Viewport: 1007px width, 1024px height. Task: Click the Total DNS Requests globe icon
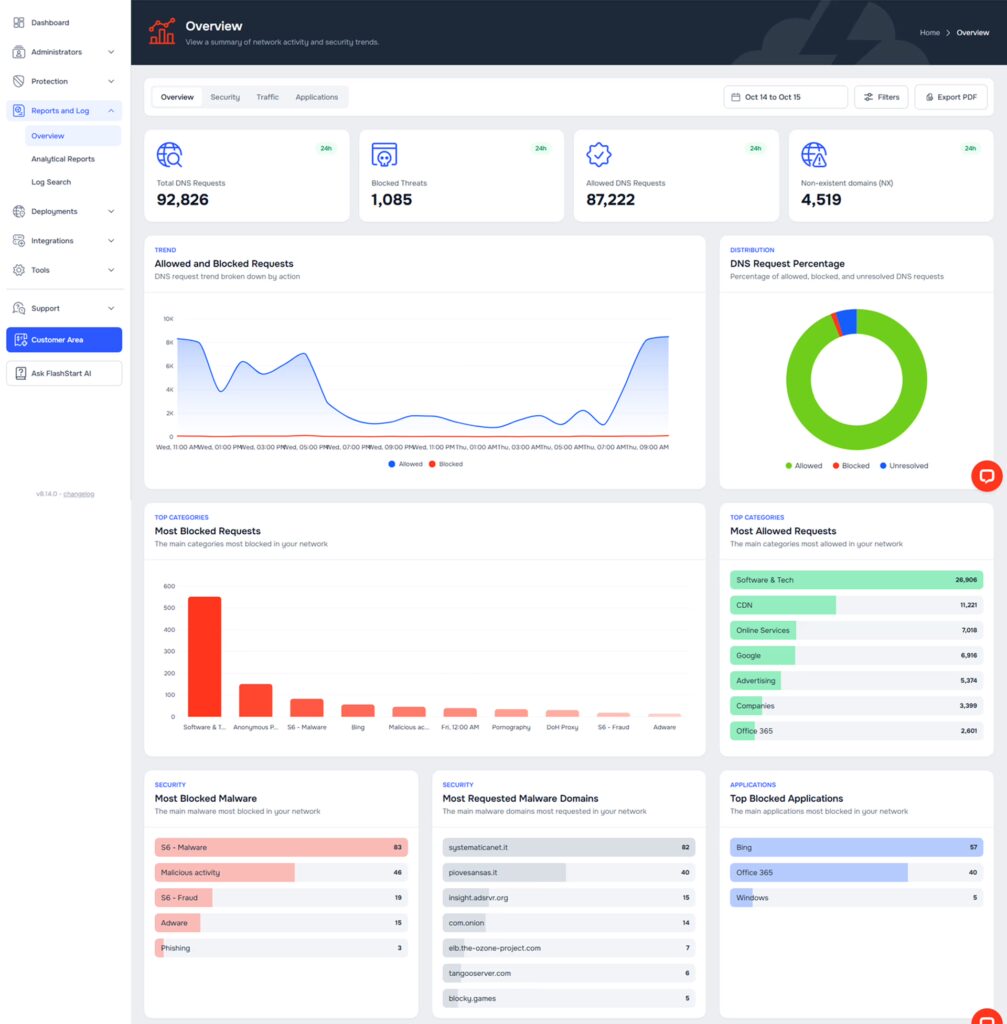pos(169,155)
